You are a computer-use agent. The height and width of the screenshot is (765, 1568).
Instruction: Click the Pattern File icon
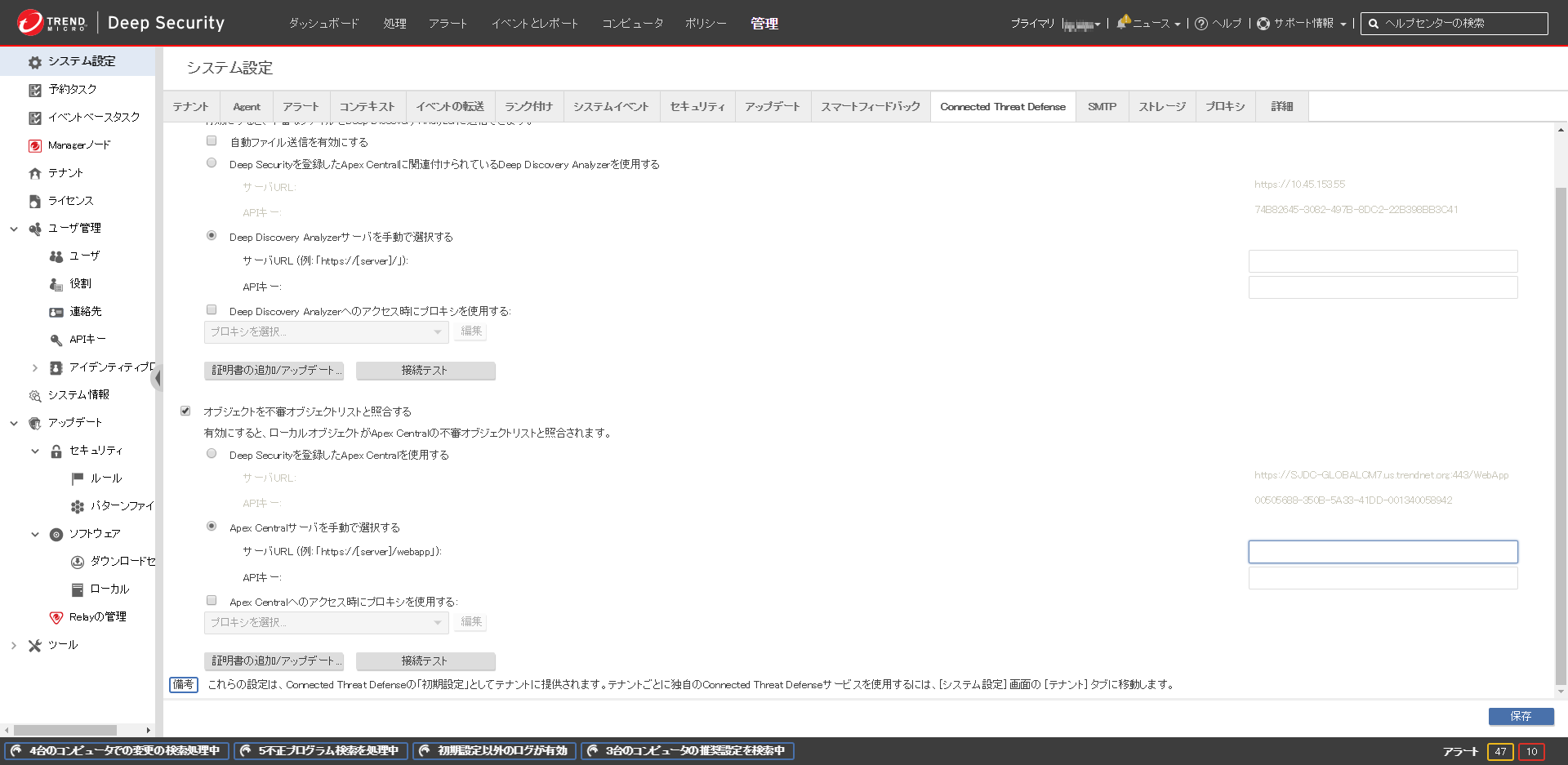coord(77,506)
